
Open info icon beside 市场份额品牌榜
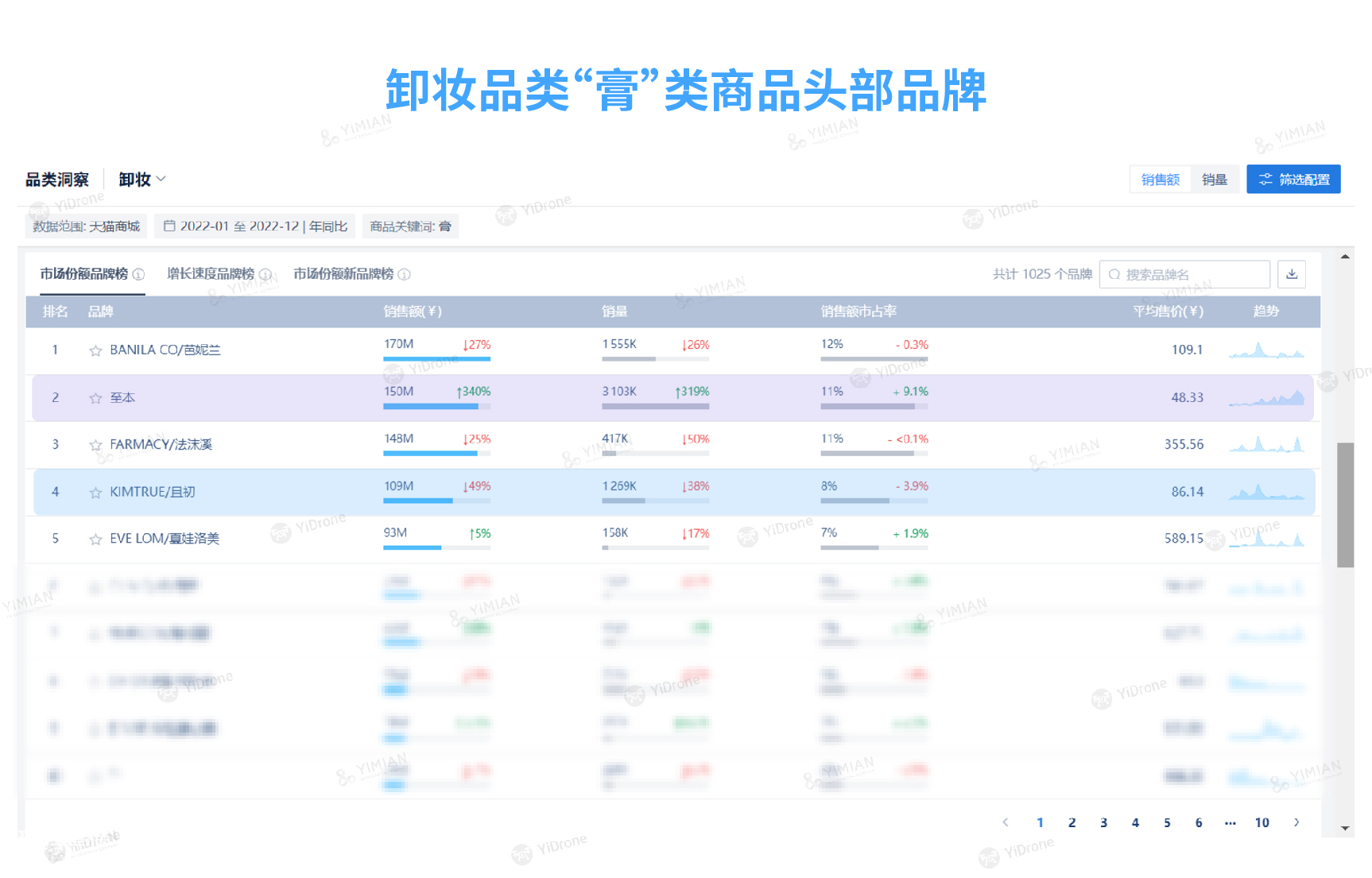click(139, 274)
